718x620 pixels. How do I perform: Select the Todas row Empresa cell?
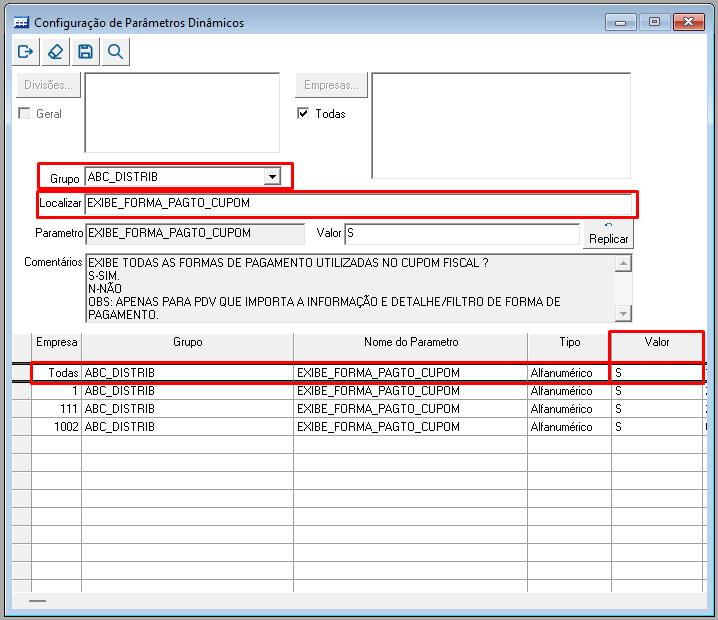point(56,373)
